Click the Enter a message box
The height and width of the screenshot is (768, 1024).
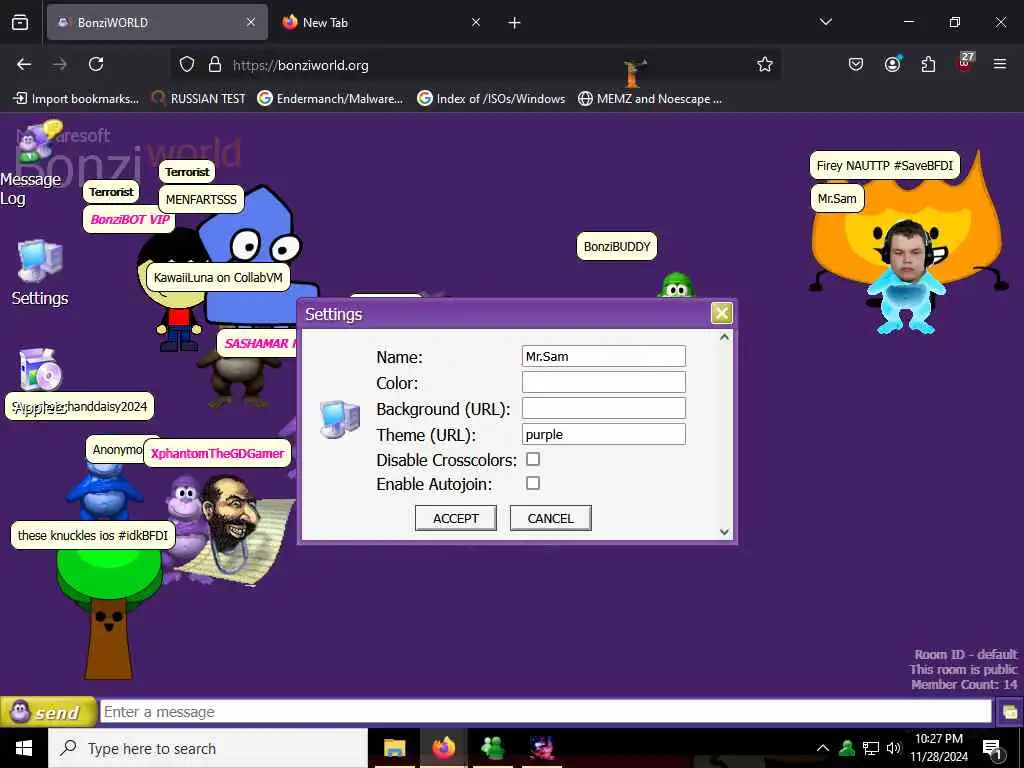pyautogui.click(x=546, y=711)
